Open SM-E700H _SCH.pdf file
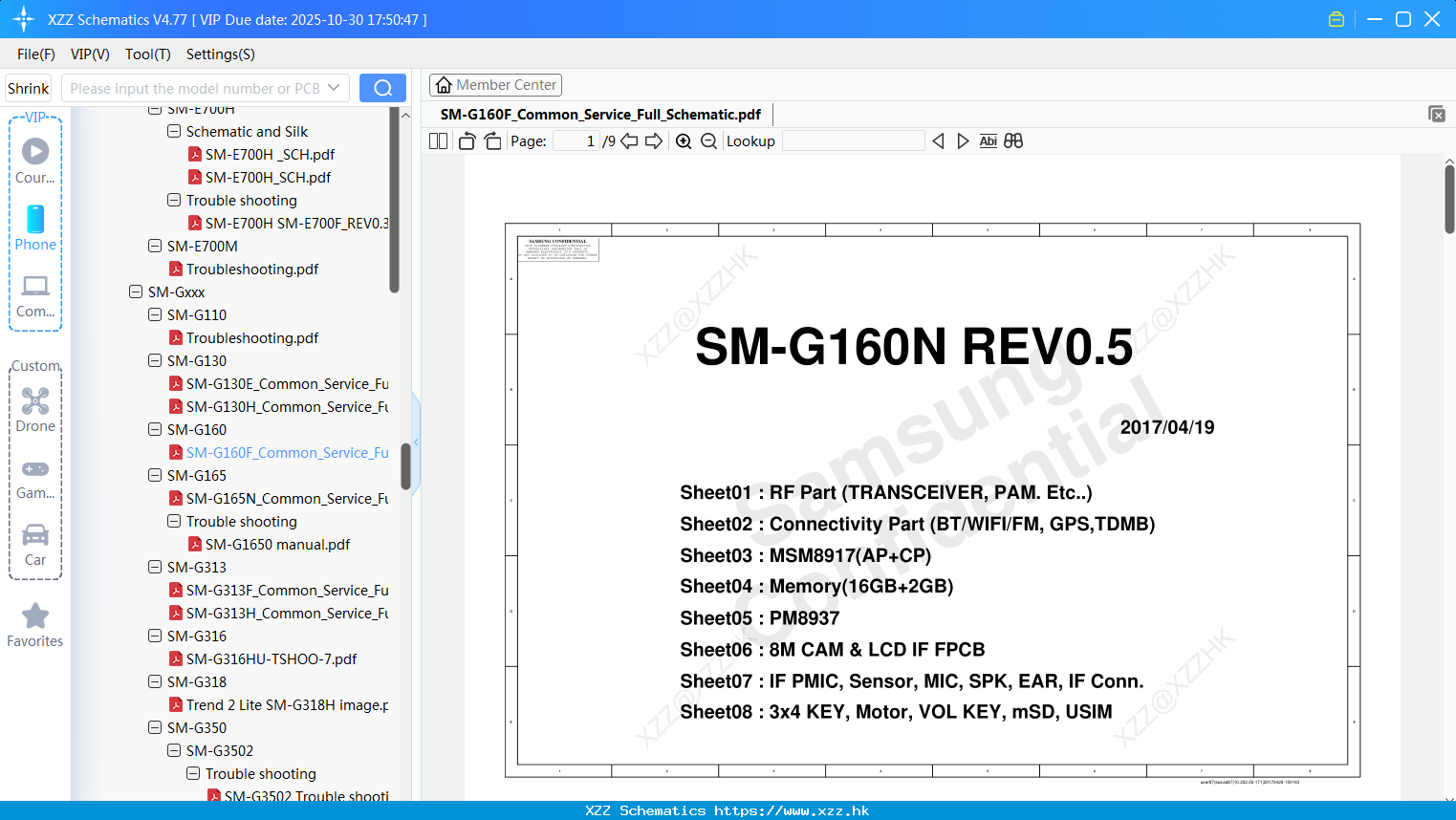 pyautogui.click(x=270, y=154)
